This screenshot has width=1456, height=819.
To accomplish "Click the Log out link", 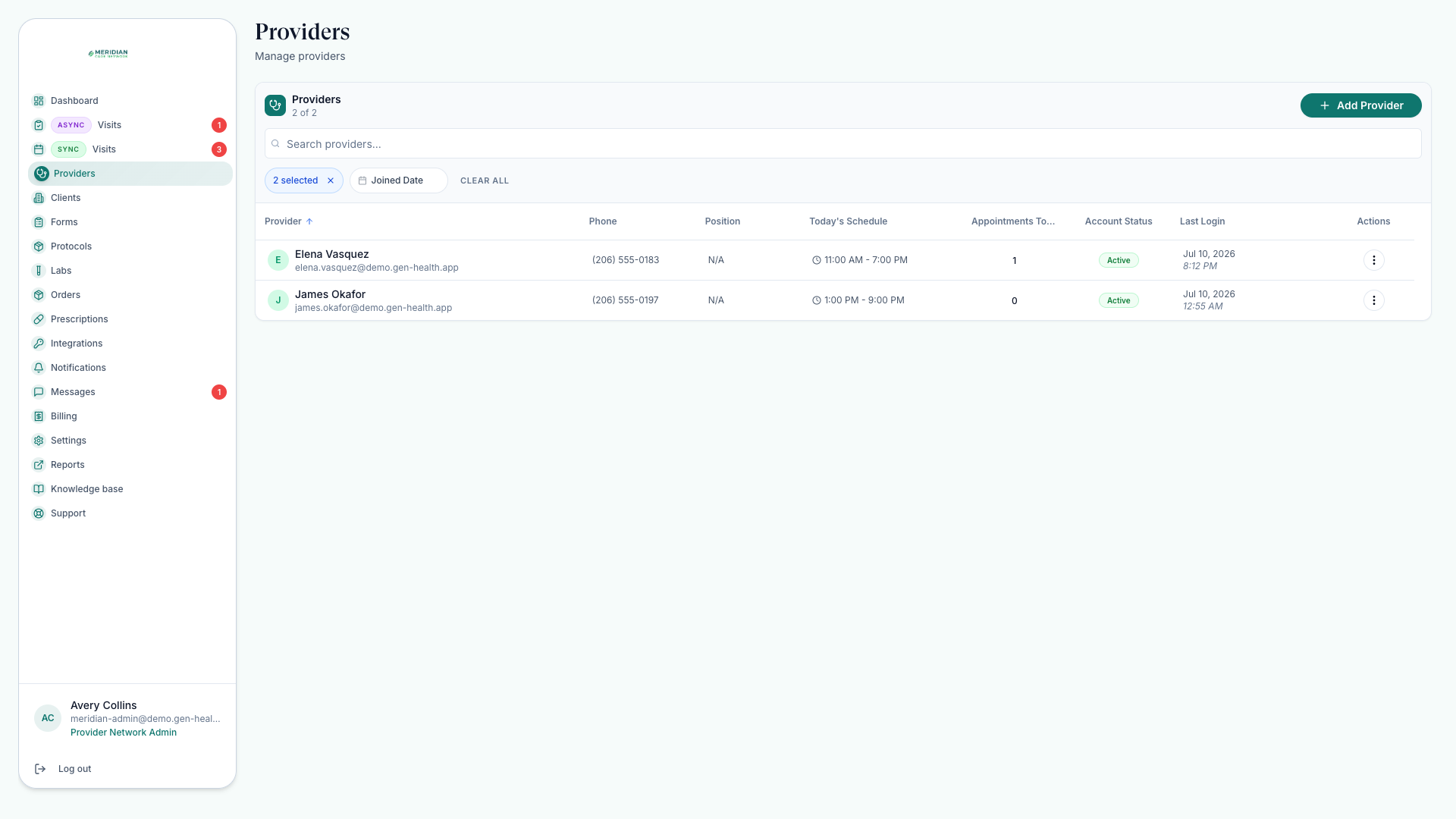I will [x=74, y=769].
